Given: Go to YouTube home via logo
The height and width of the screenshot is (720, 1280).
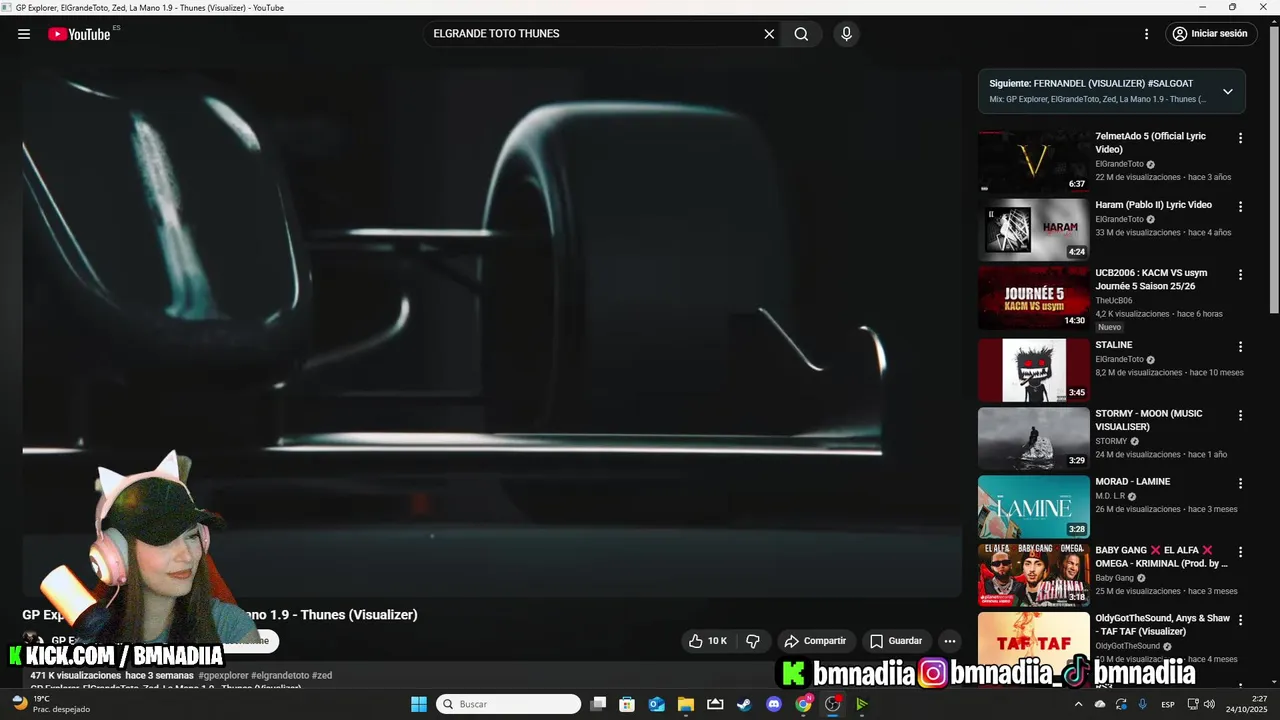Looking at the screenshot, I should (79, 34).
